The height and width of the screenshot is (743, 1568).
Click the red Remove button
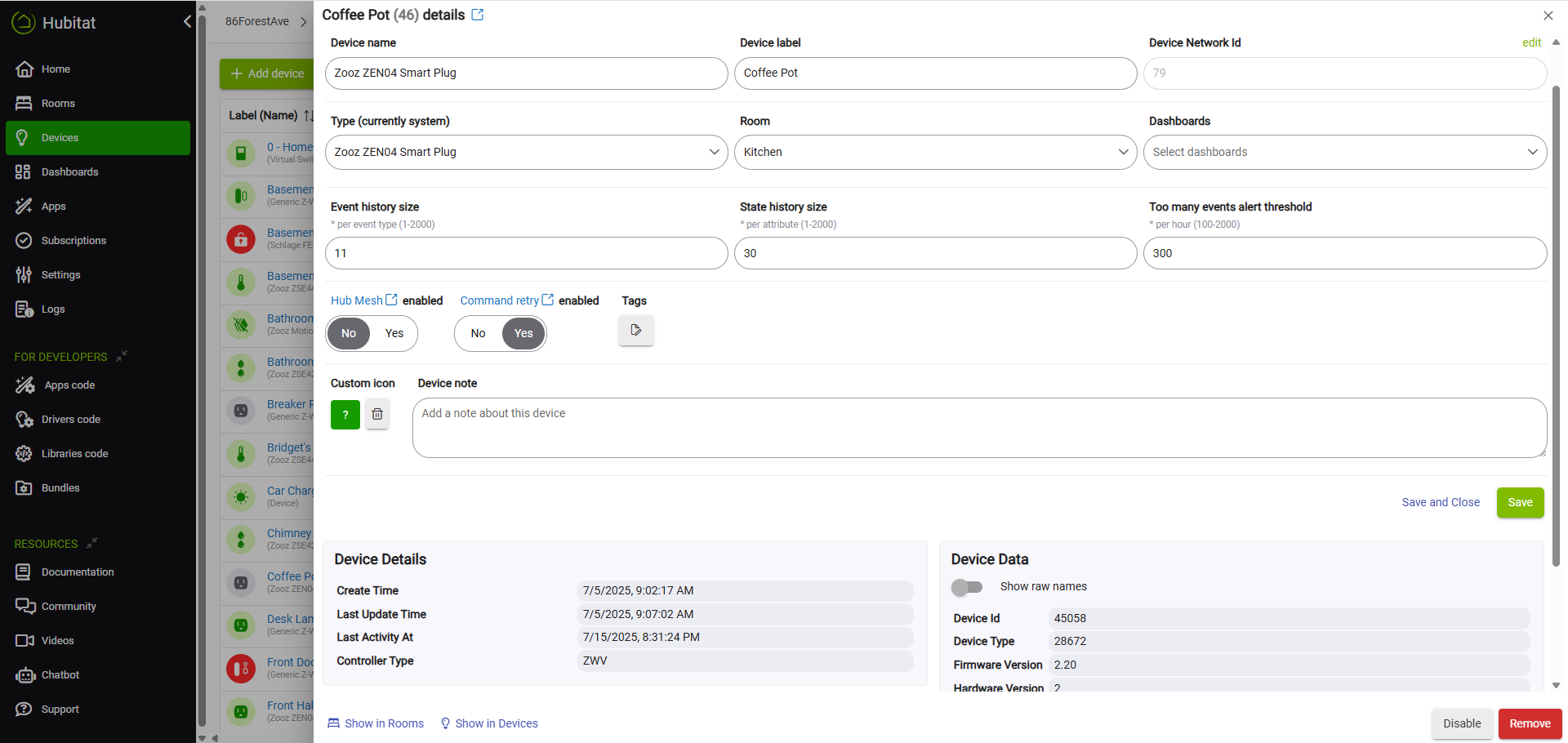pyautogui.click(x=1530, y=723)
